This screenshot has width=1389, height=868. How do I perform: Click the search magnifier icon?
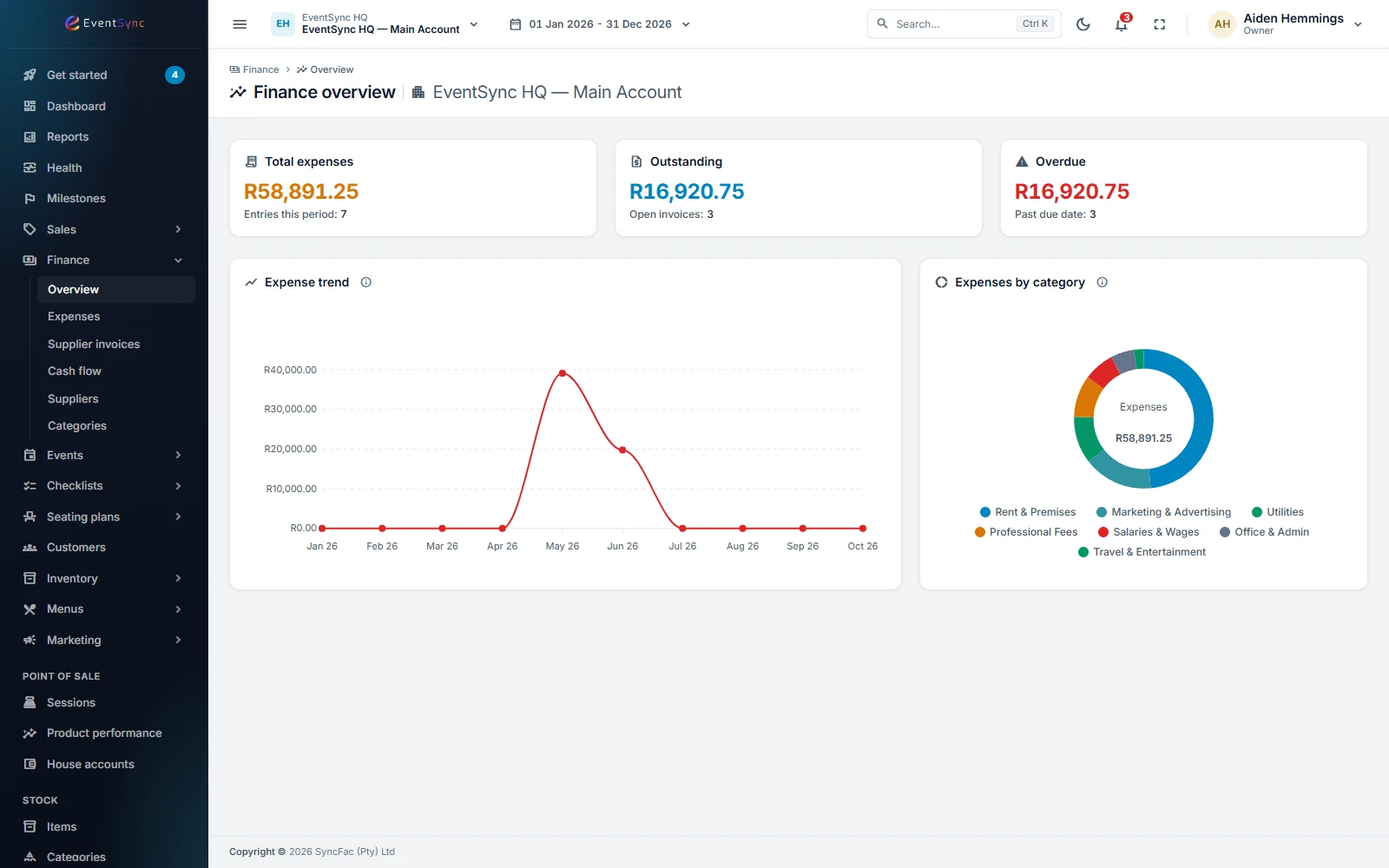pyautogui.click(x=882, y=23)
